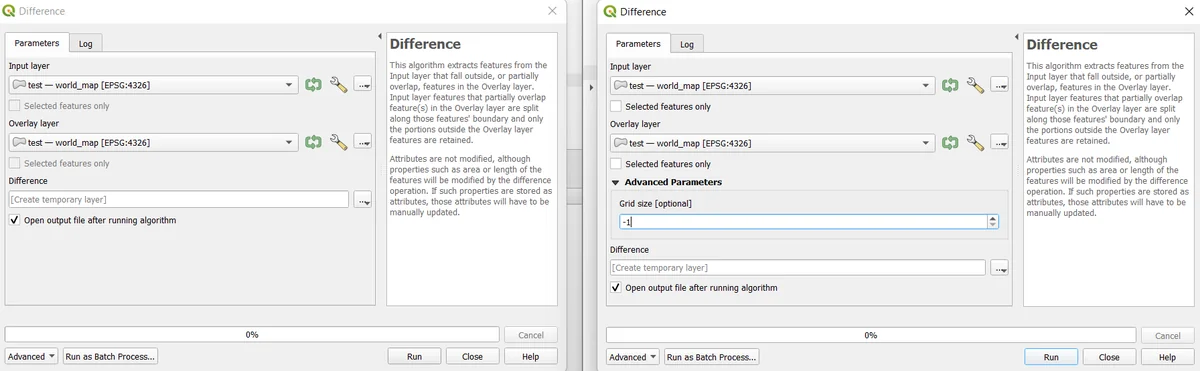Click iterate-over-features icon for Input layer, left dialog

313,85
